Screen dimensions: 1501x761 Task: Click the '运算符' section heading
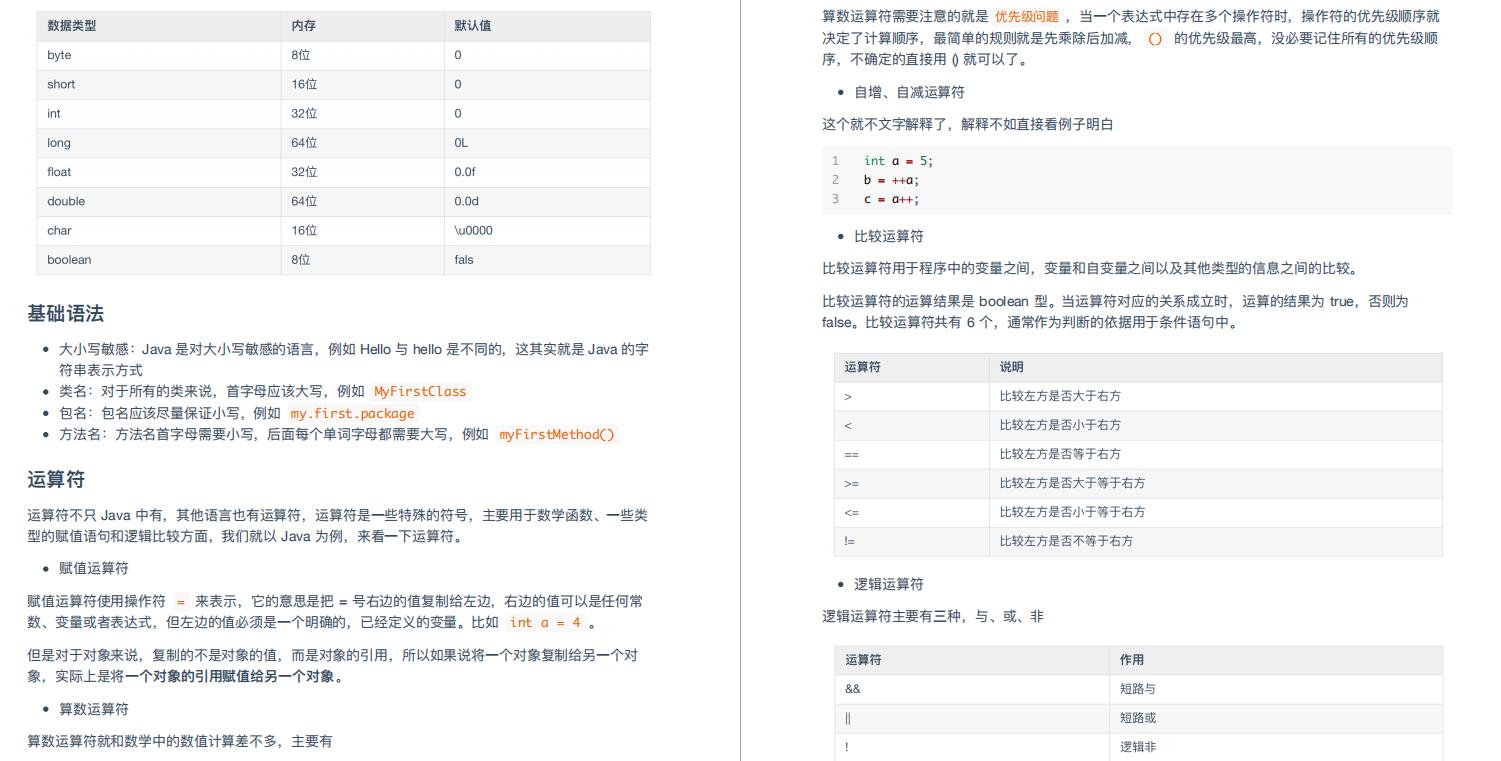coord(56,480)
